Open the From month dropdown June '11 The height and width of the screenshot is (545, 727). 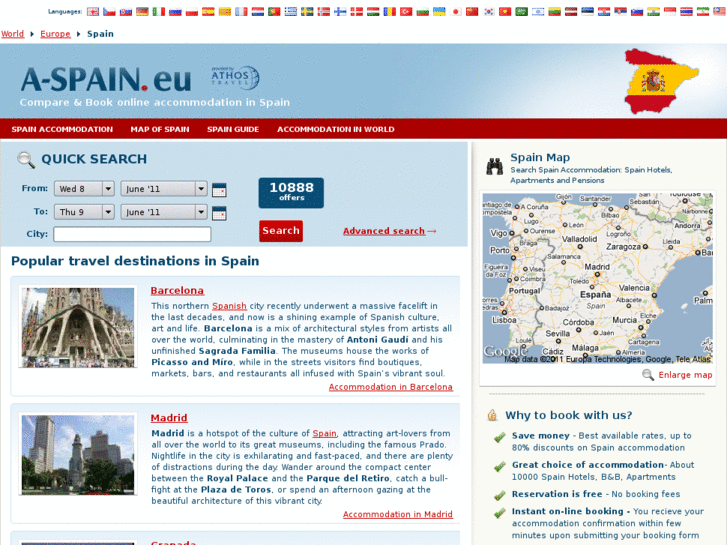(x=164, y=189)
